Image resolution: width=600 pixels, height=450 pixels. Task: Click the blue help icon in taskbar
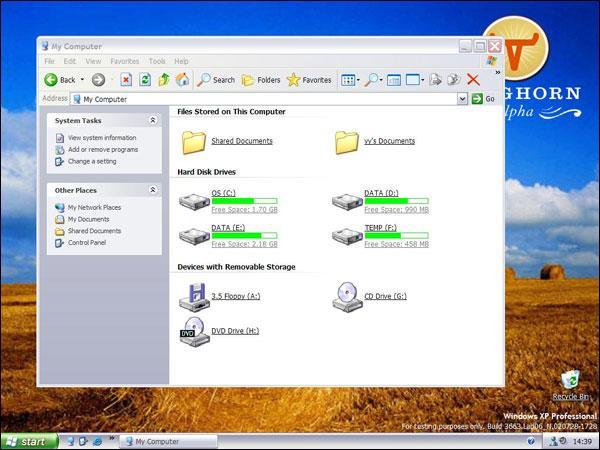pyautogui.click(x=531, y=442)
